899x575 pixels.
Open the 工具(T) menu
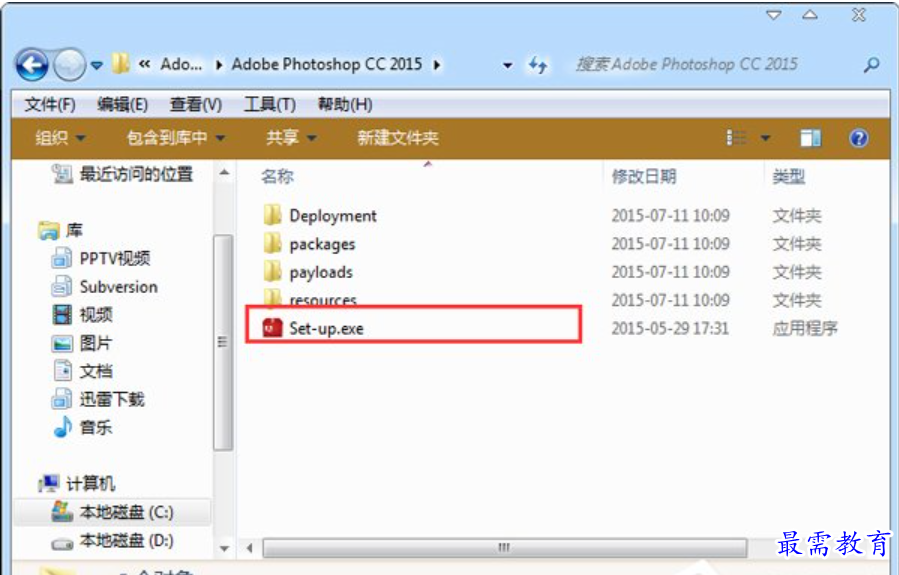(x=270, y=104)
